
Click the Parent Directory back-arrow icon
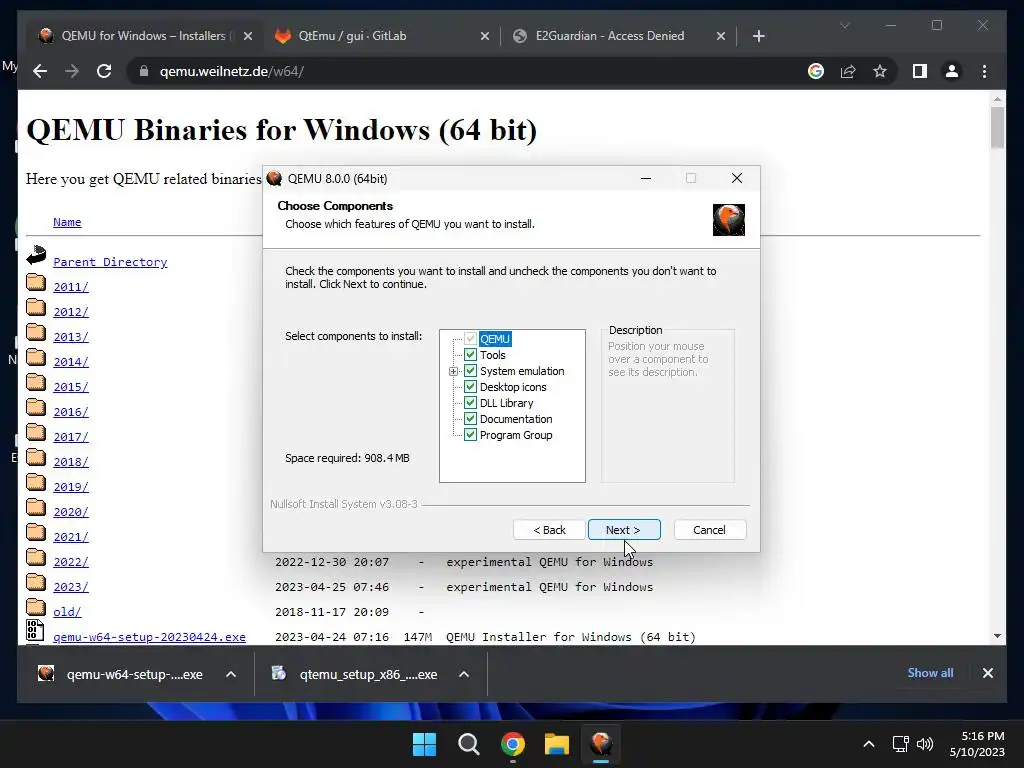pos(36,255)
